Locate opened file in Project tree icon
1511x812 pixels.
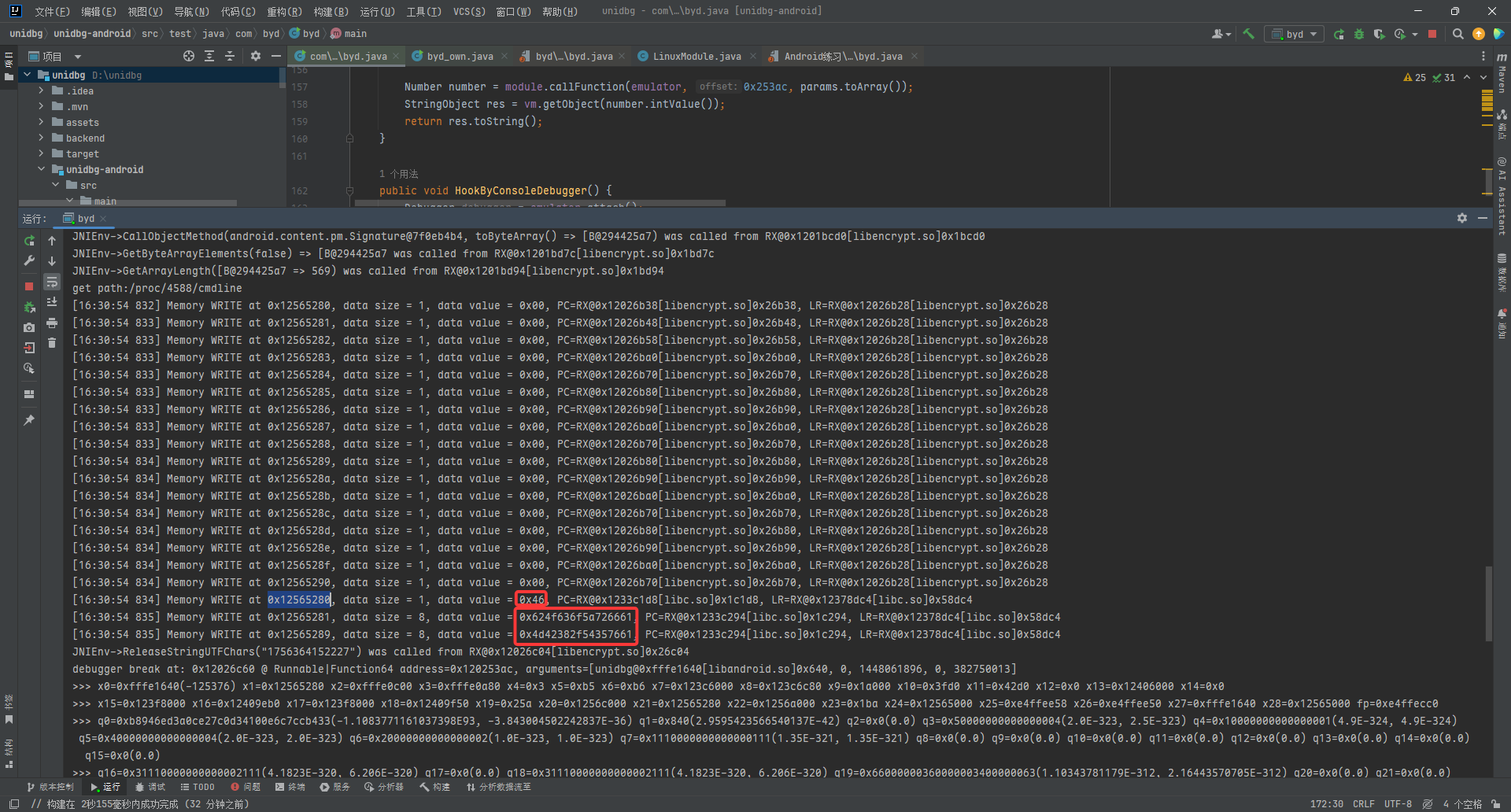(x=189, y=56)
